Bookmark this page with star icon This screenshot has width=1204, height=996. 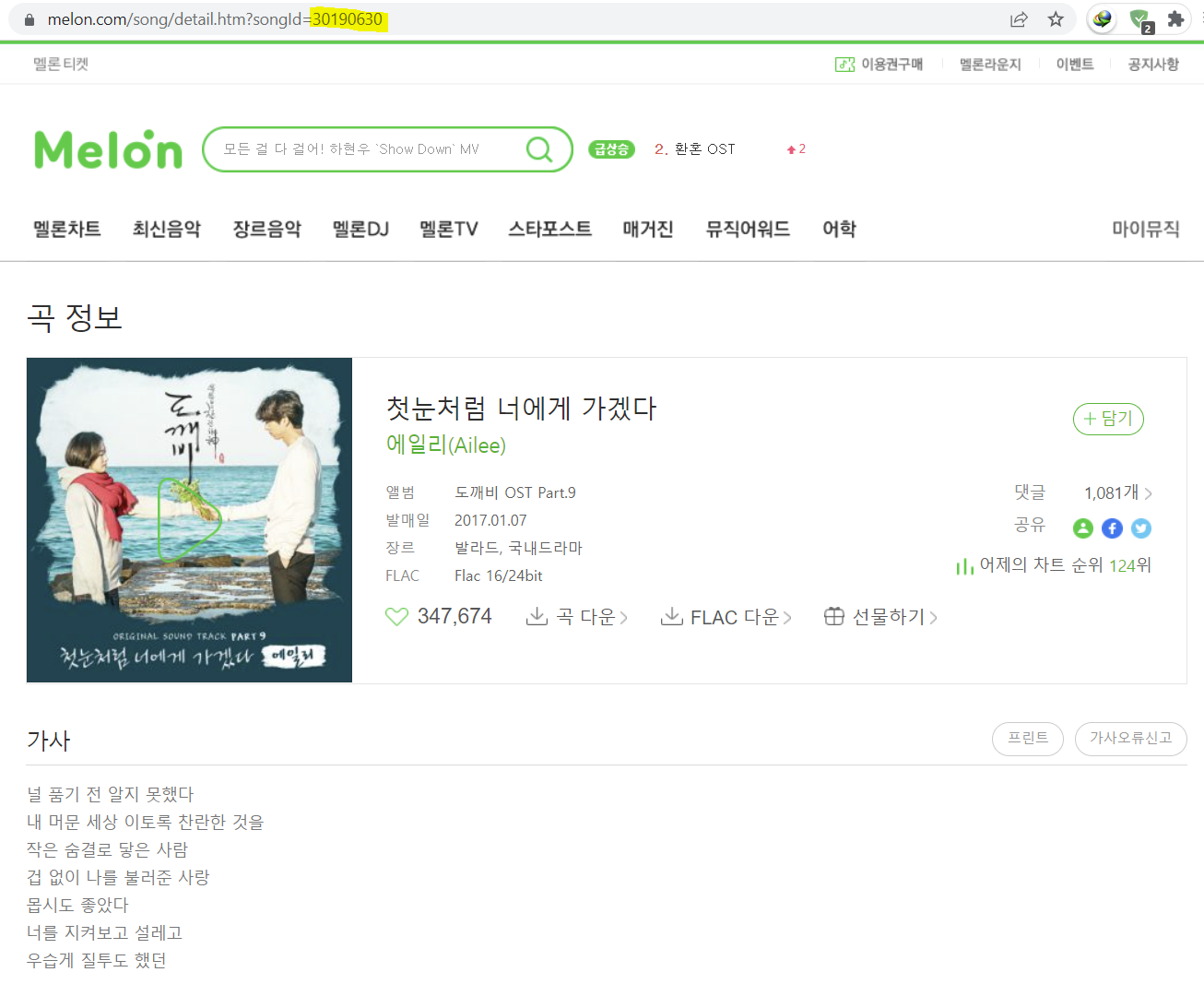click(1056, 19)
